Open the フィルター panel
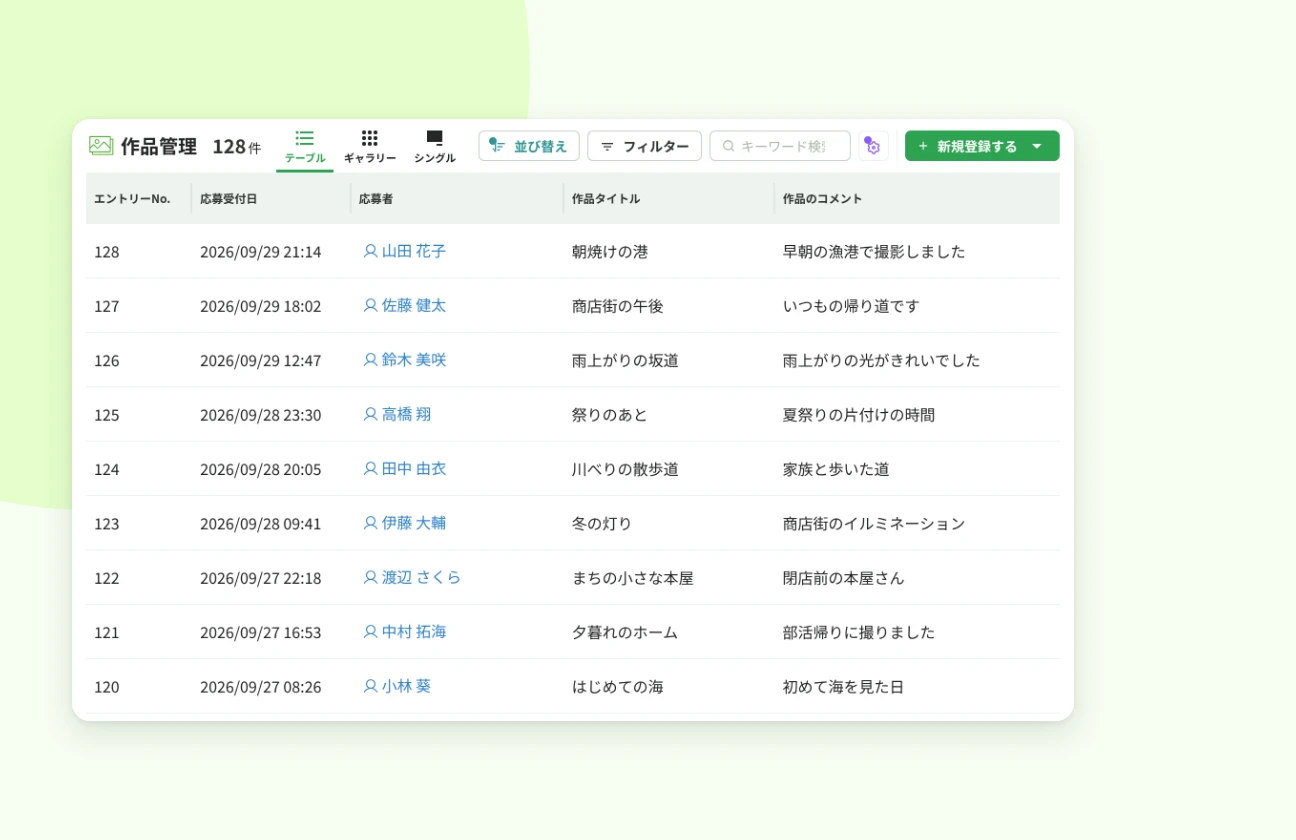1296x840 pixels. tap(644, 146)
